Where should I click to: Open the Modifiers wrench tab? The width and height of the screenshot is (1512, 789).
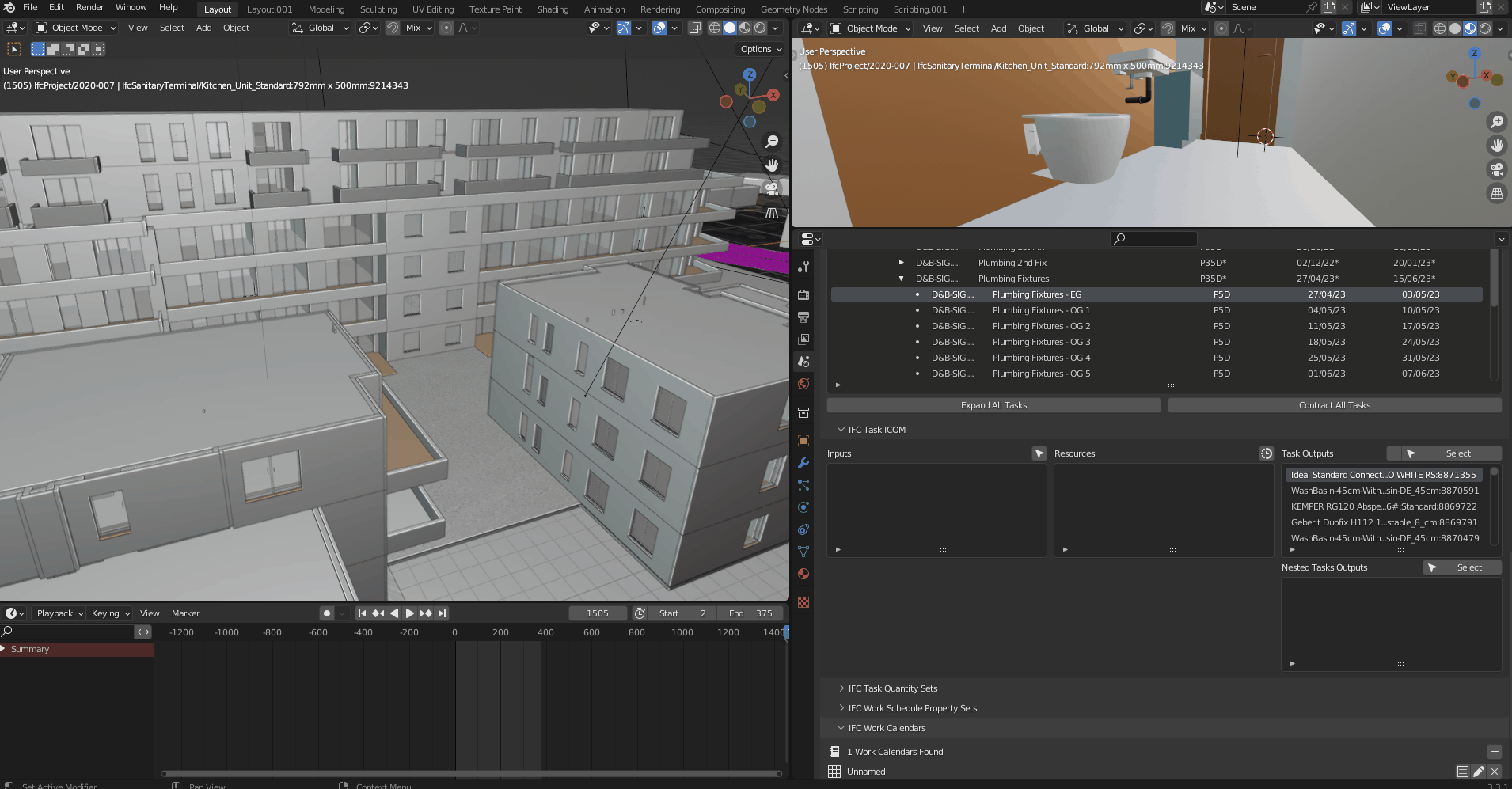click(x=803, y=463)
